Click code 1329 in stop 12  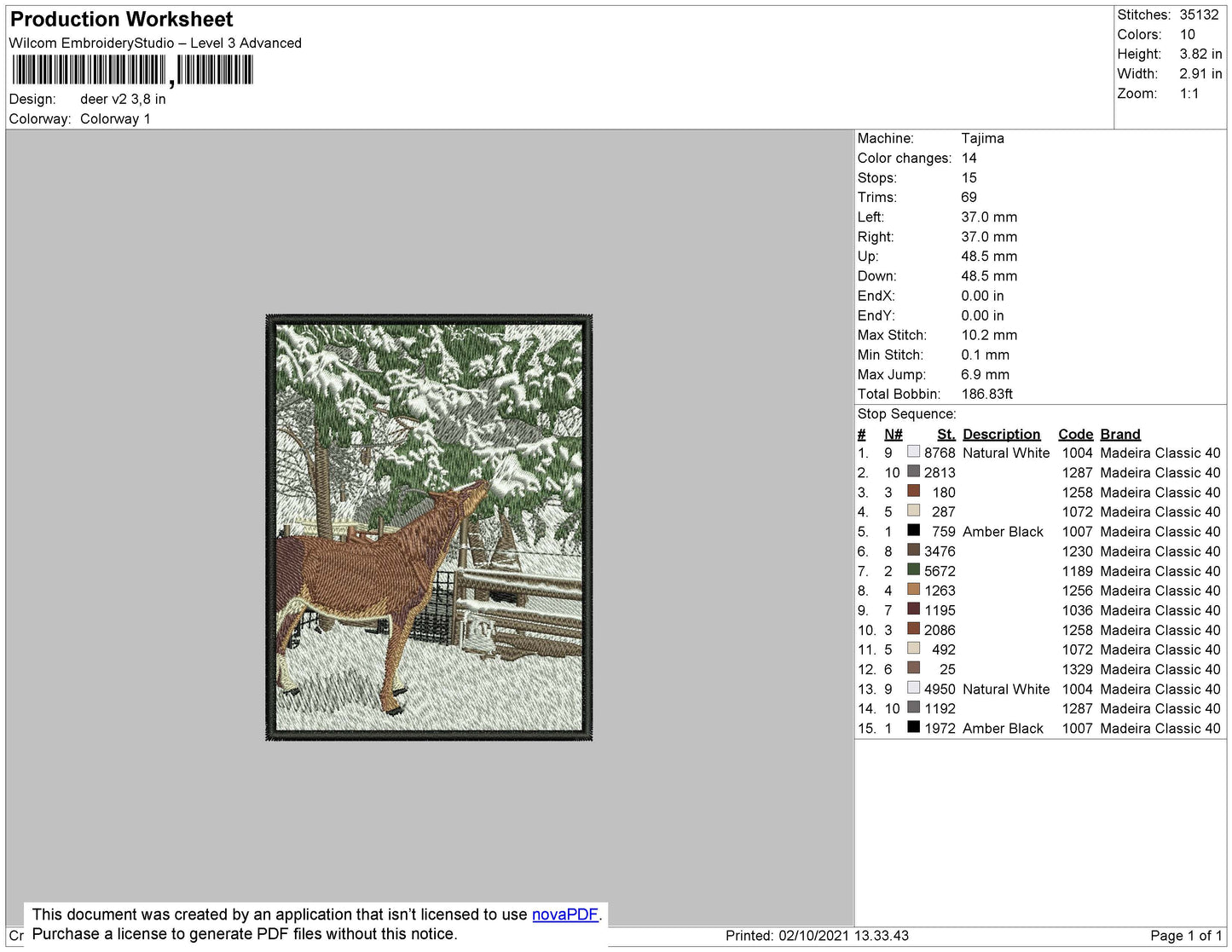1077,670
